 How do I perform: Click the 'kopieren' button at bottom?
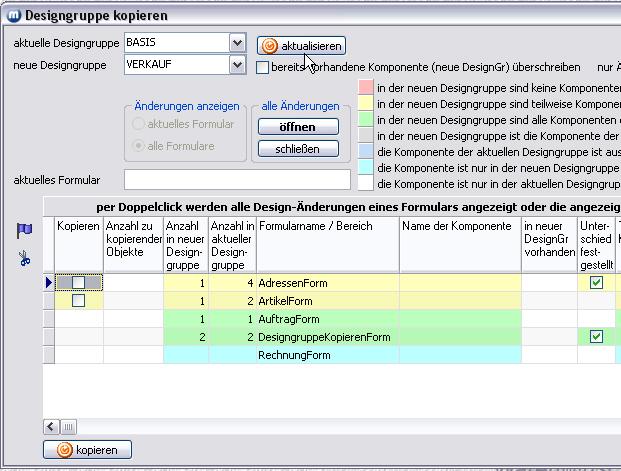tap(88, 450)
